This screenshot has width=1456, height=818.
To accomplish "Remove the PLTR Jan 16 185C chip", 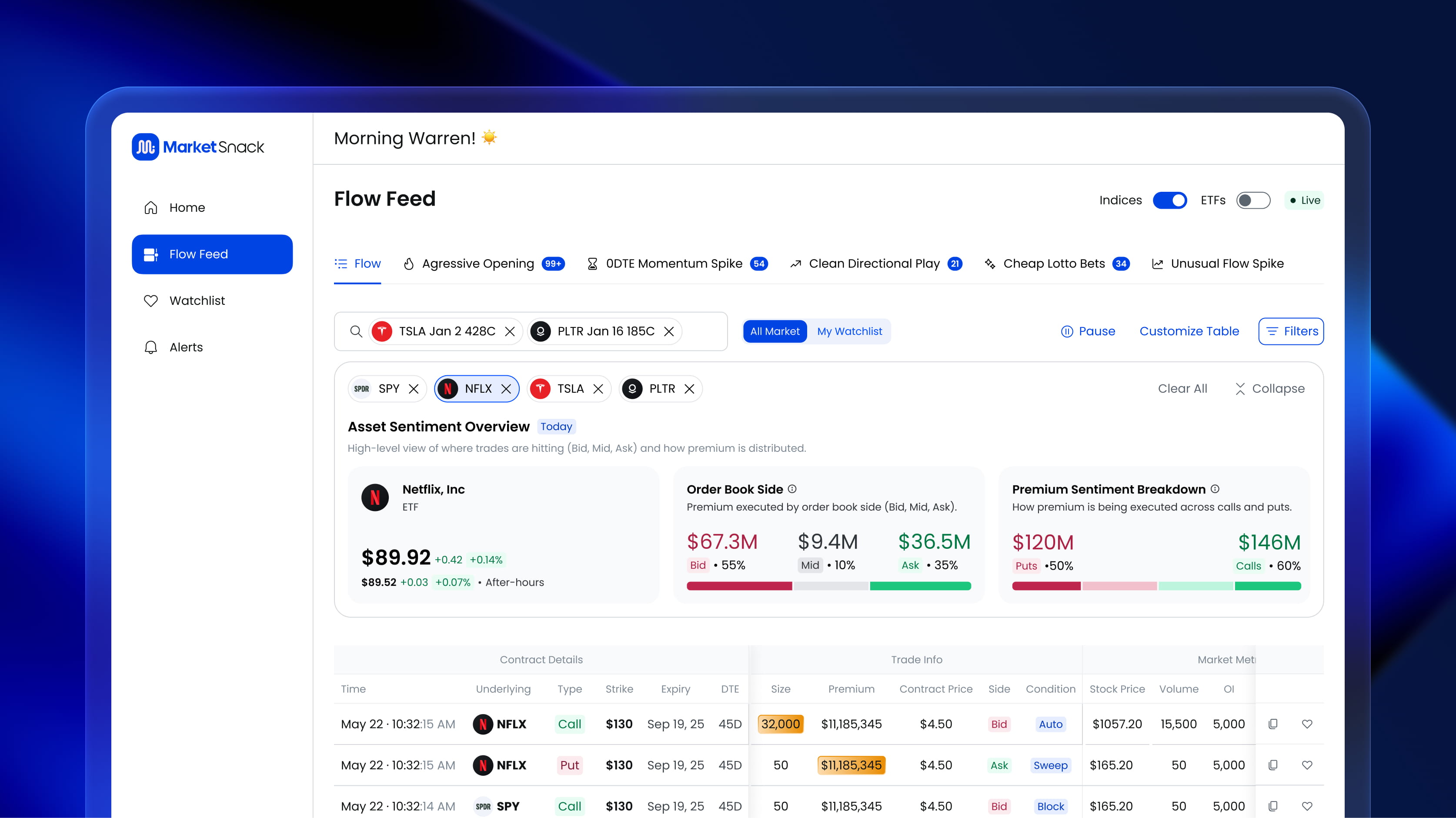I will click(x=669, y=332).
